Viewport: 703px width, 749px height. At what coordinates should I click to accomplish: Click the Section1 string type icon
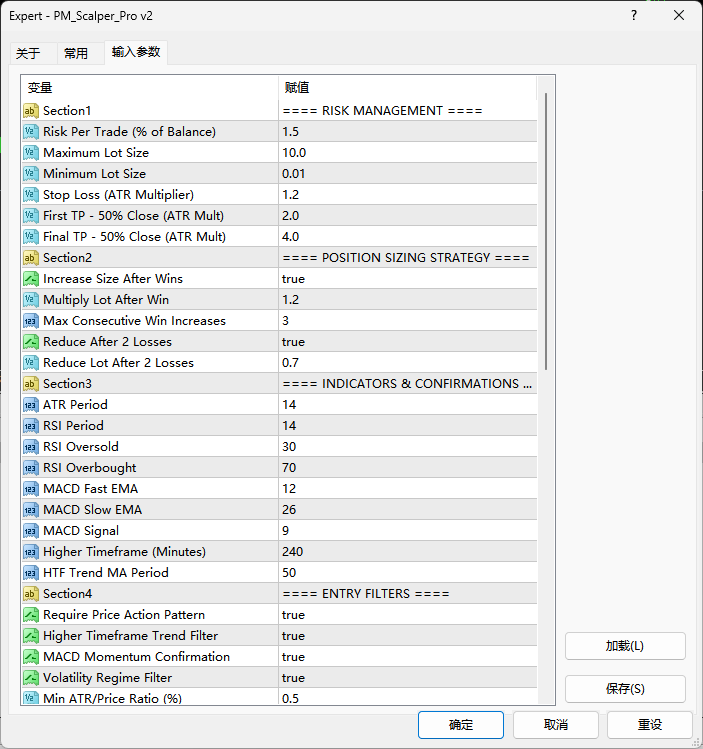pyautogui.click(x=31, y=111)
